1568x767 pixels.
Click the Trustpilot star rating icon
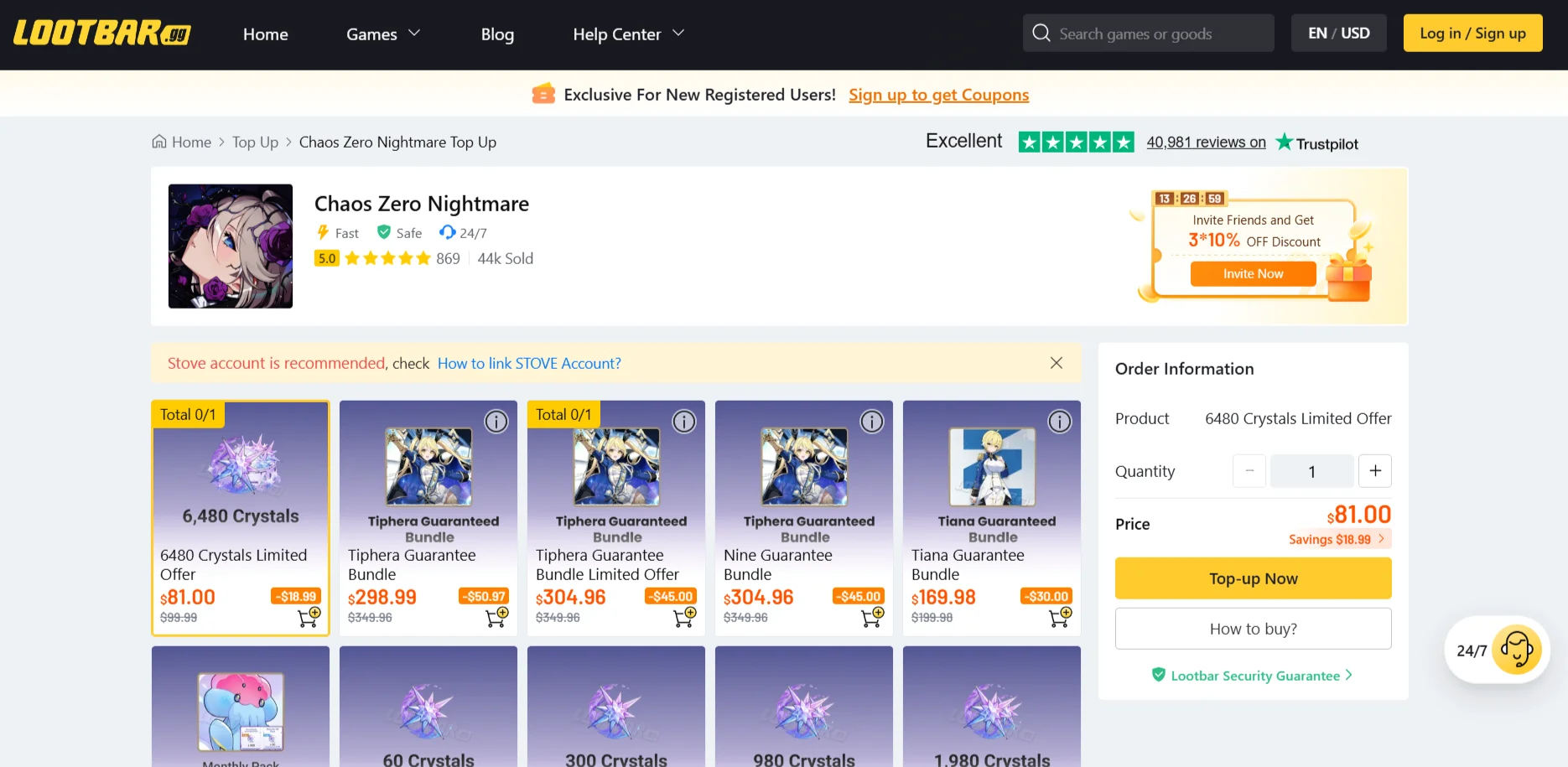tap(1076, 142)
